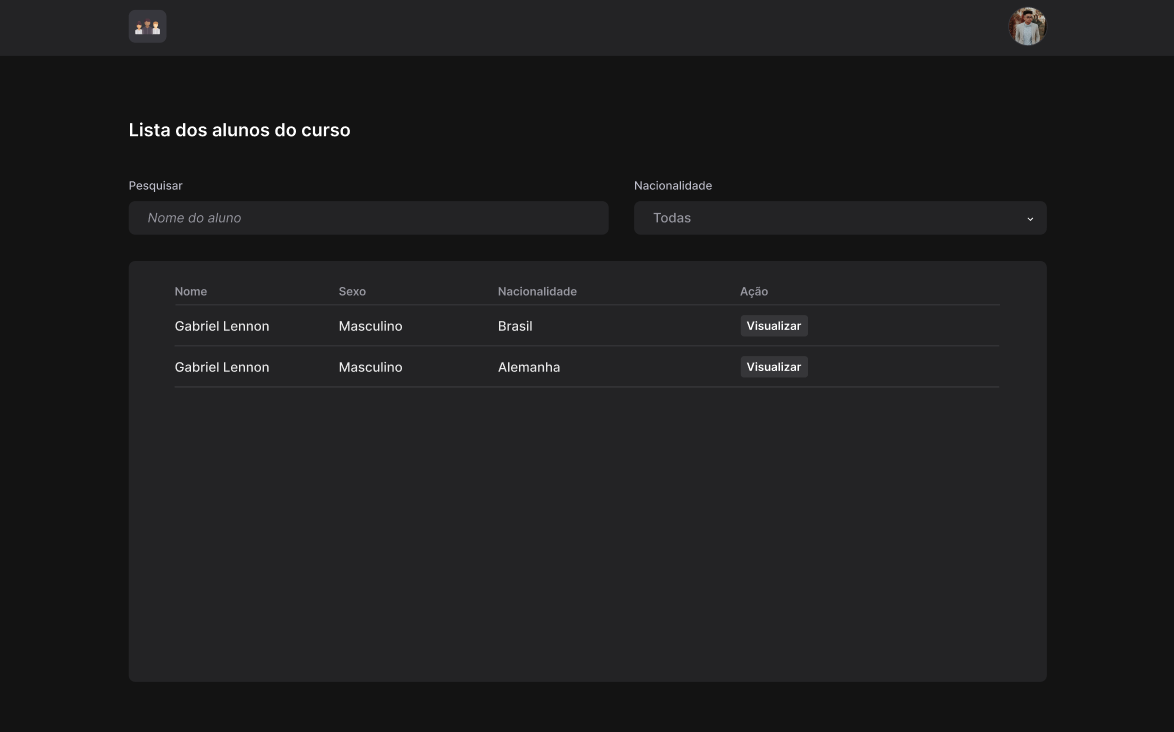Select the Nacionalidade filter control

[839, 217]
